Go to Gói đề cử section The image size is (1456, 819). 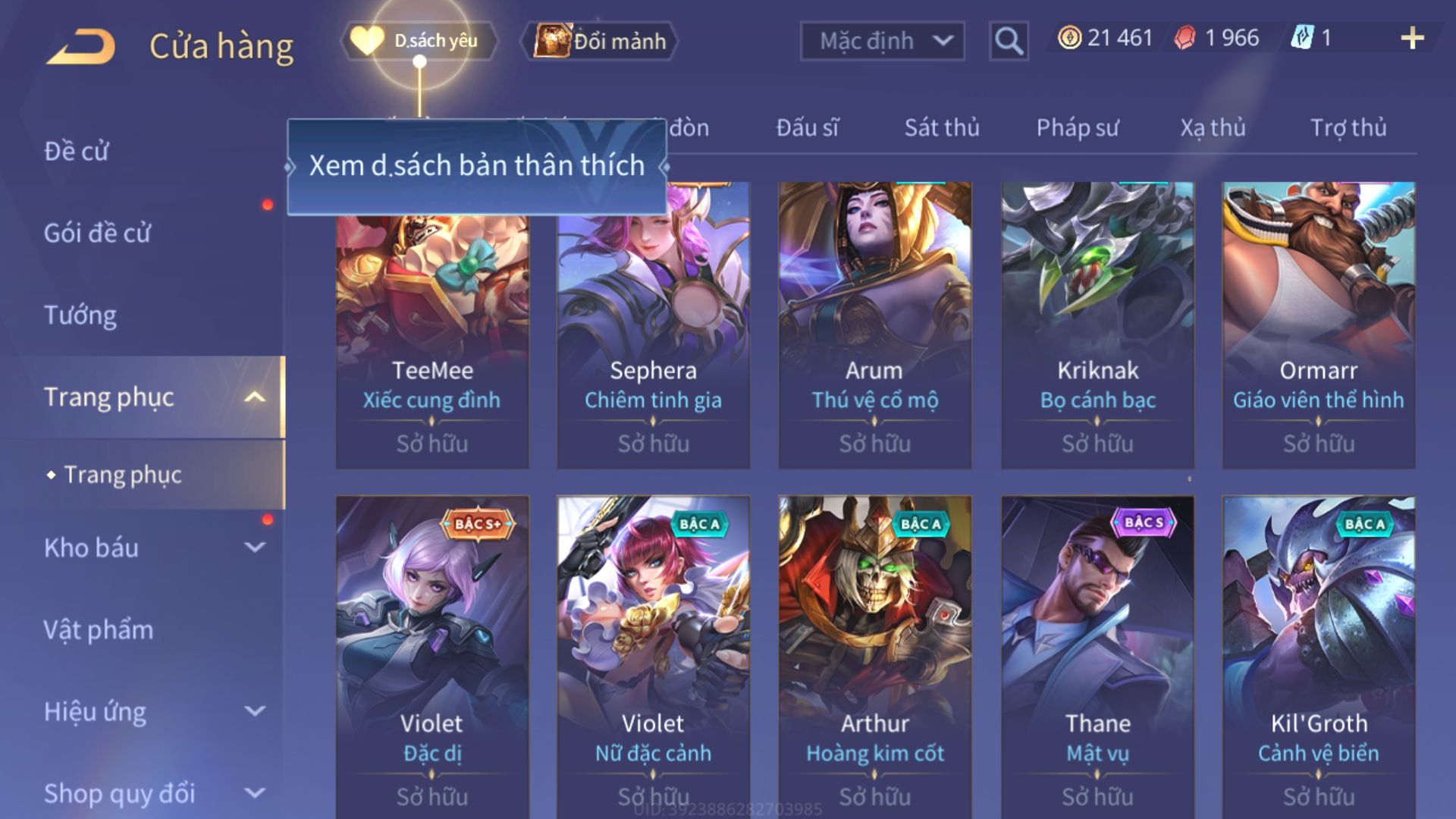click(97, 233)
